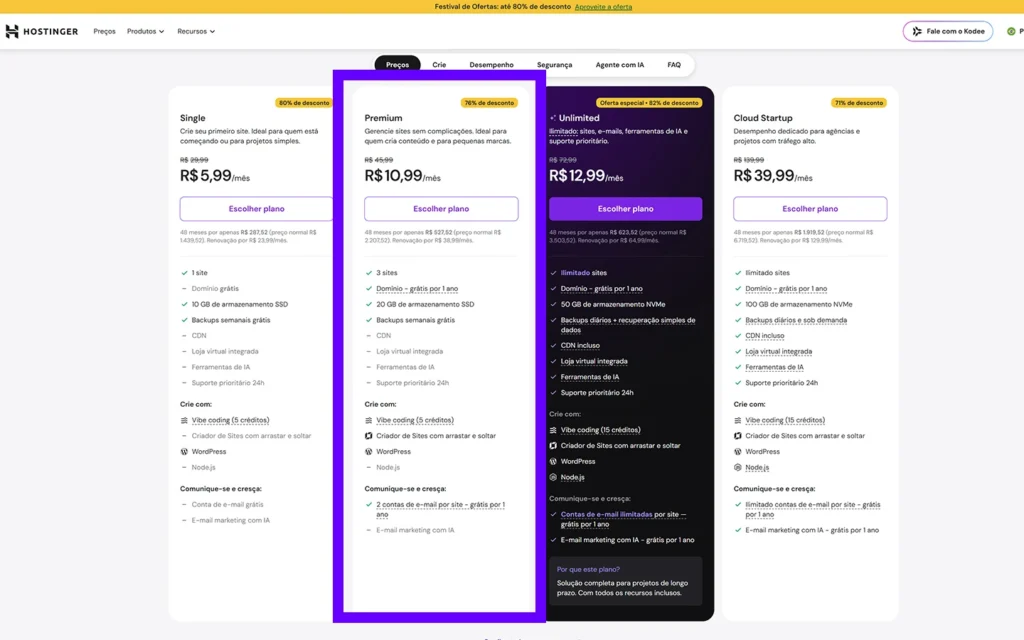Screen dimensions: 1024x640
Task: Click WordPress icon in Unlimited plan
Action: coord(553,462)
